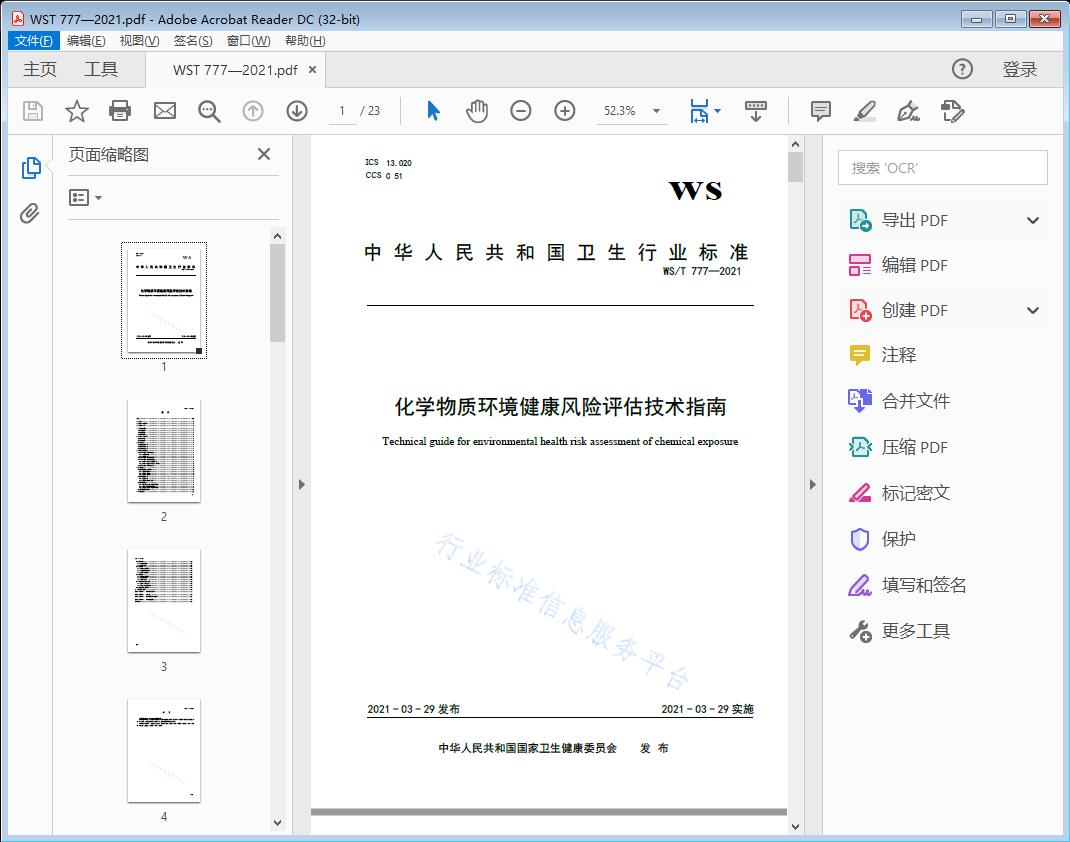The height and width of the screenshot is (842, 1070).
Task: Bookmark file with the star icon
Action: point(77,111)
